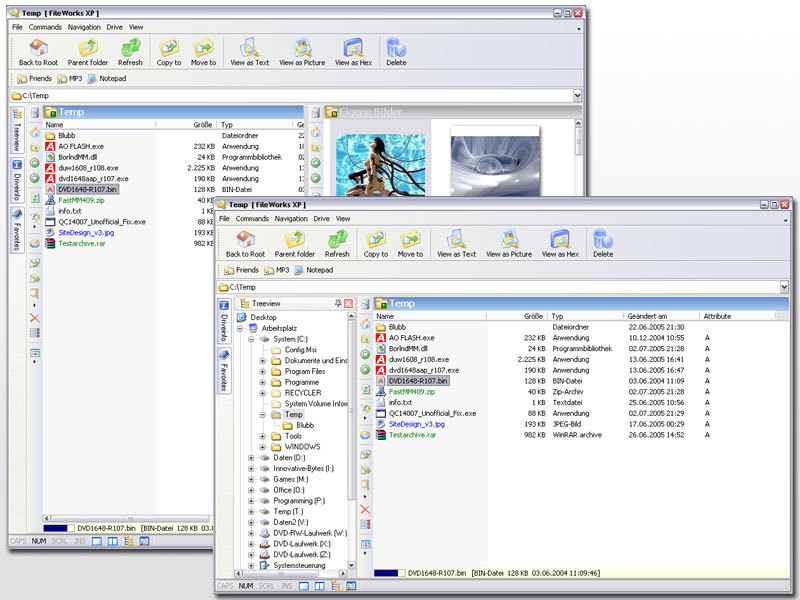Expand Daten (D:) drive in tree
Viewport: 800px width, 600px height.
251,458
